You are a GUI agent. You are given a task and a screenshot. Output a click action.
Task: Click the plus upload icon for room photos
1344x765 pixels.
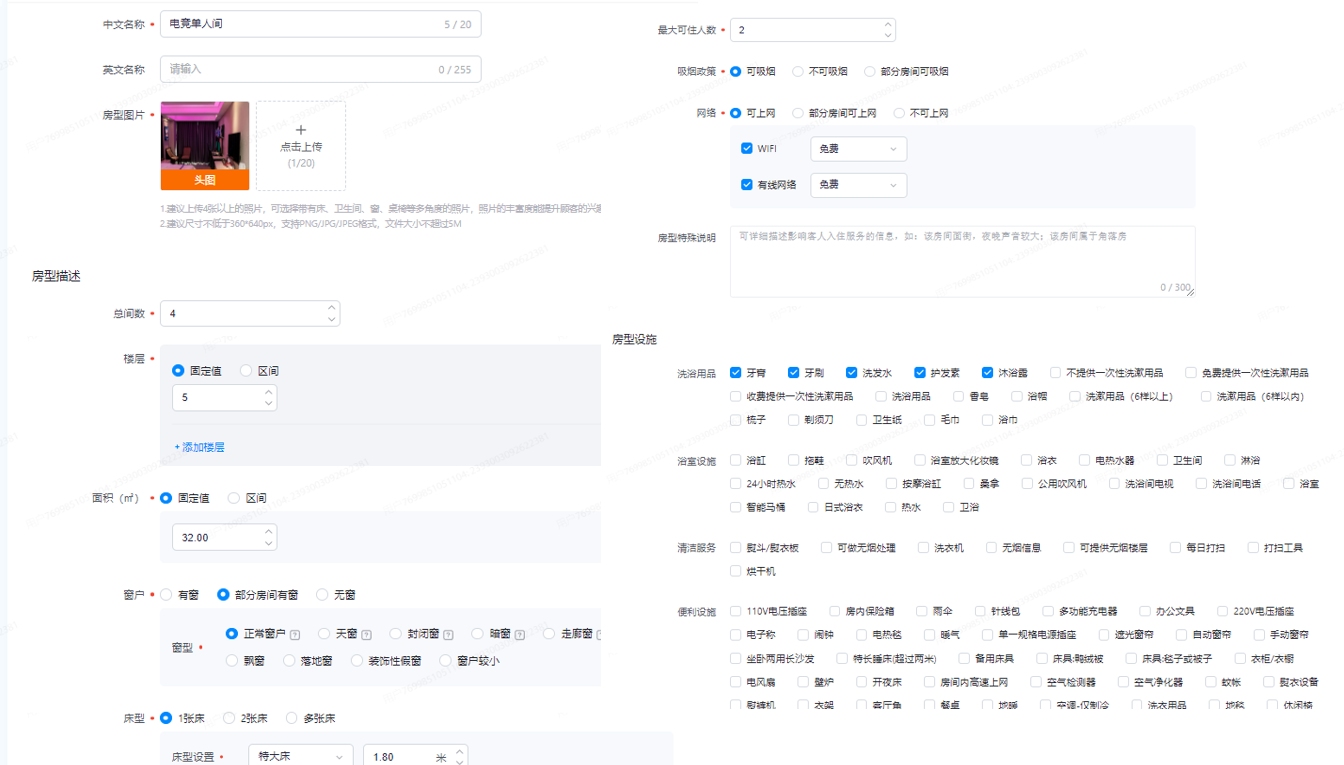click(x=301, y=130)
